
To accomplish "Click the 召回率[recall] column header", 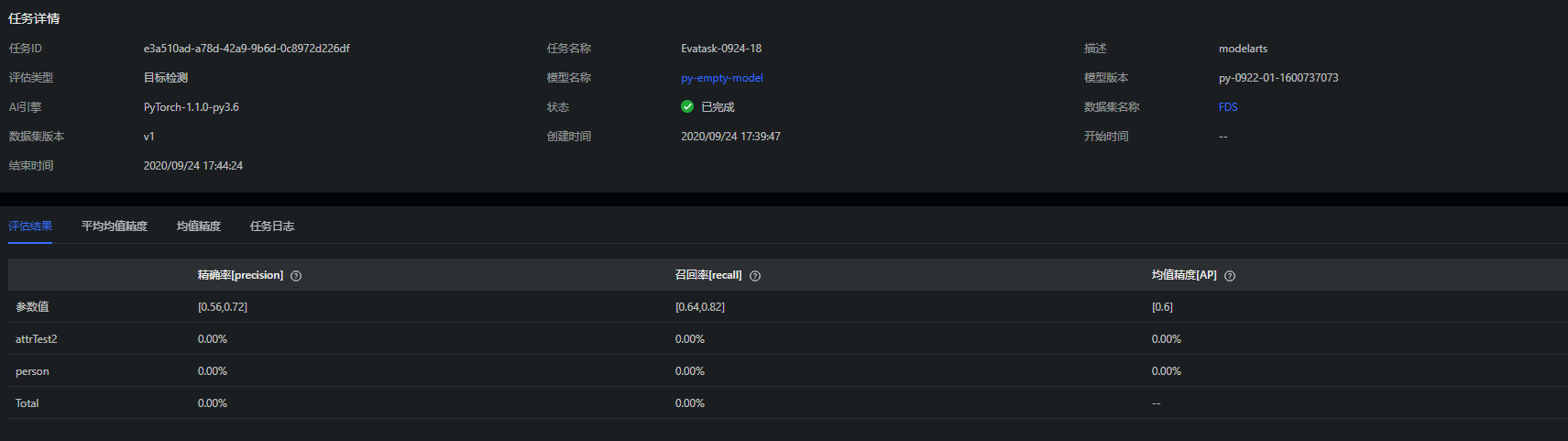I will 708,275.
